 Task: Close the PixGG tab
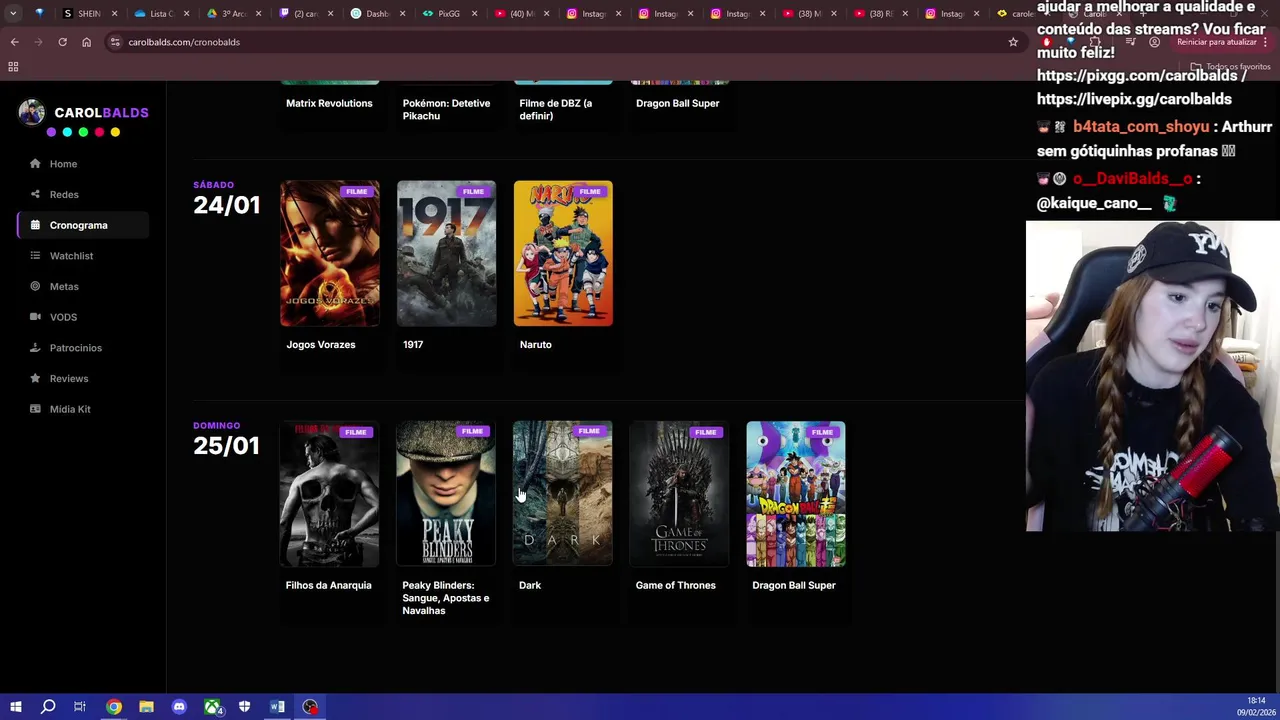coord(474,14)
